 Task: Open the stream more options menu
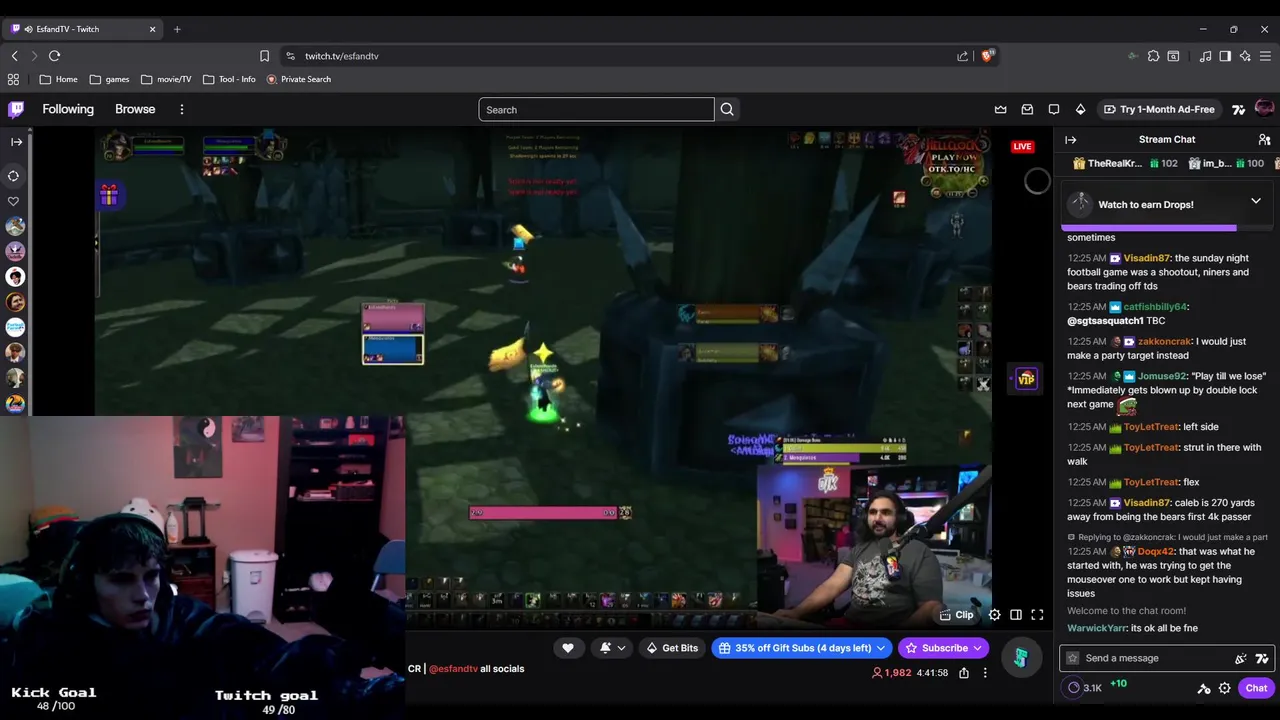coord(985,673)
